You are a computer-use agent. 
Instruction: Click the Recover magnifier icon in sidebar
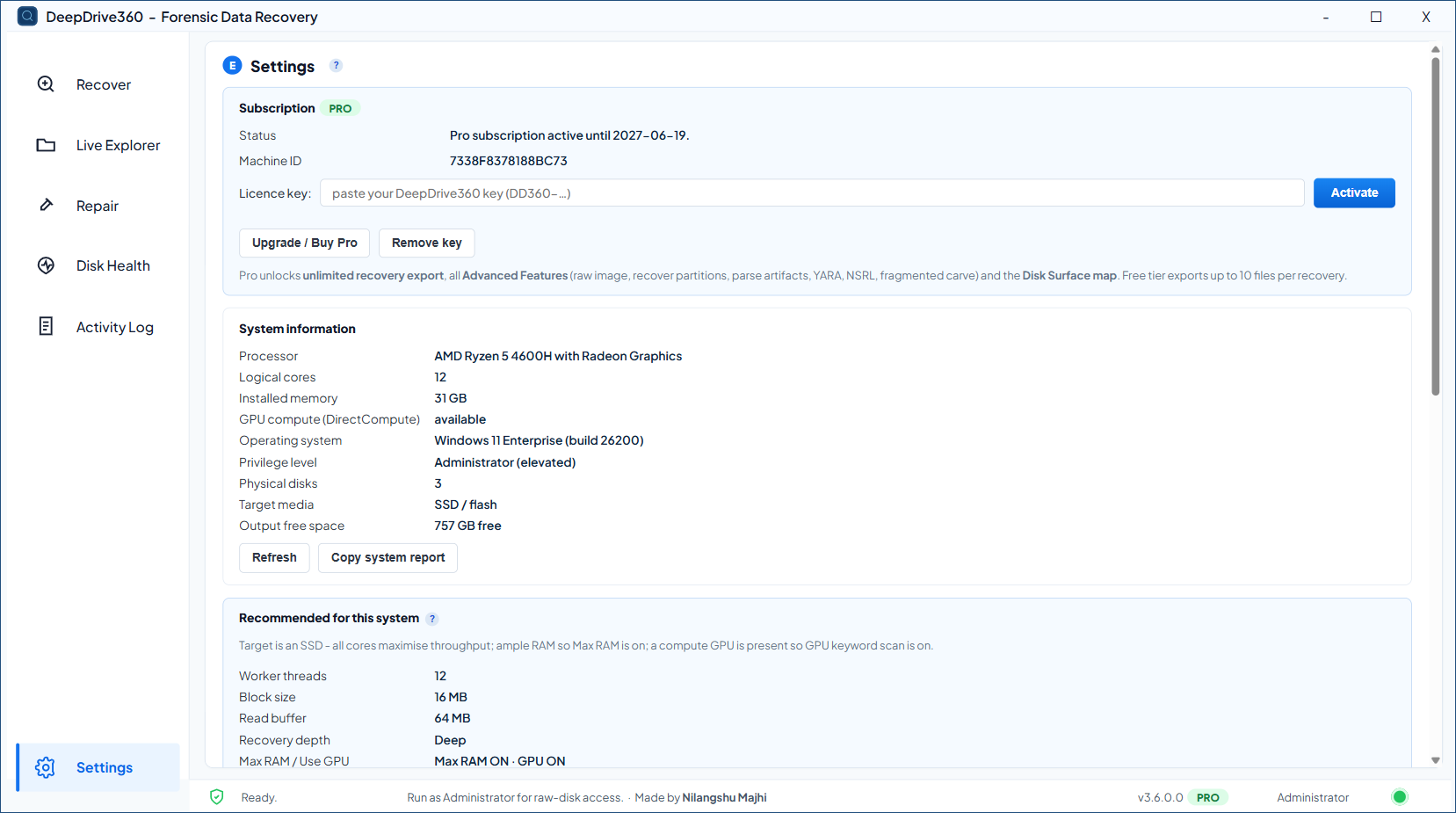tap(46, 84)
